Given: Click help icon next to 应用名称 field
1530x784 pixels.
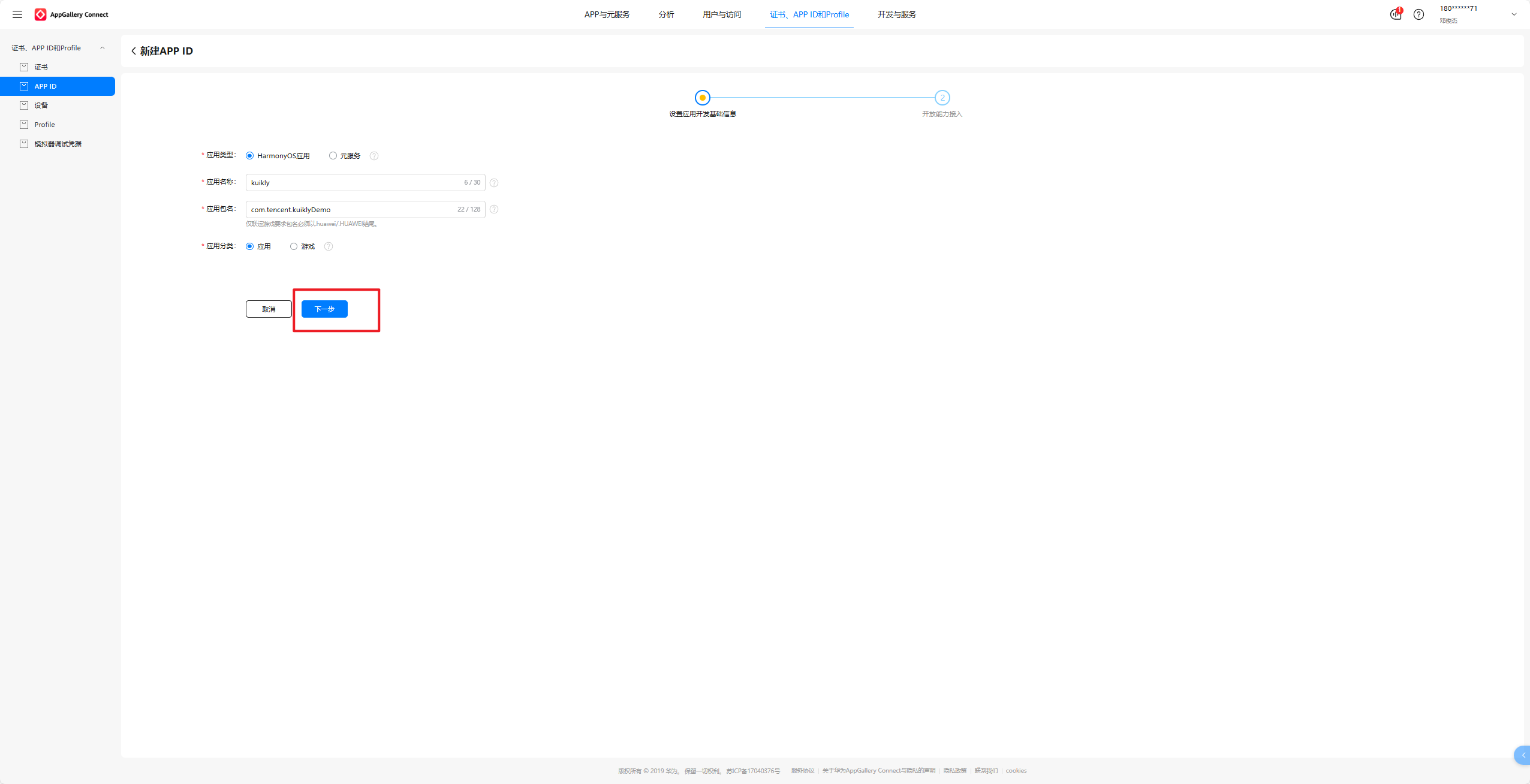Looking at the screenshot, I should (494, 183).
